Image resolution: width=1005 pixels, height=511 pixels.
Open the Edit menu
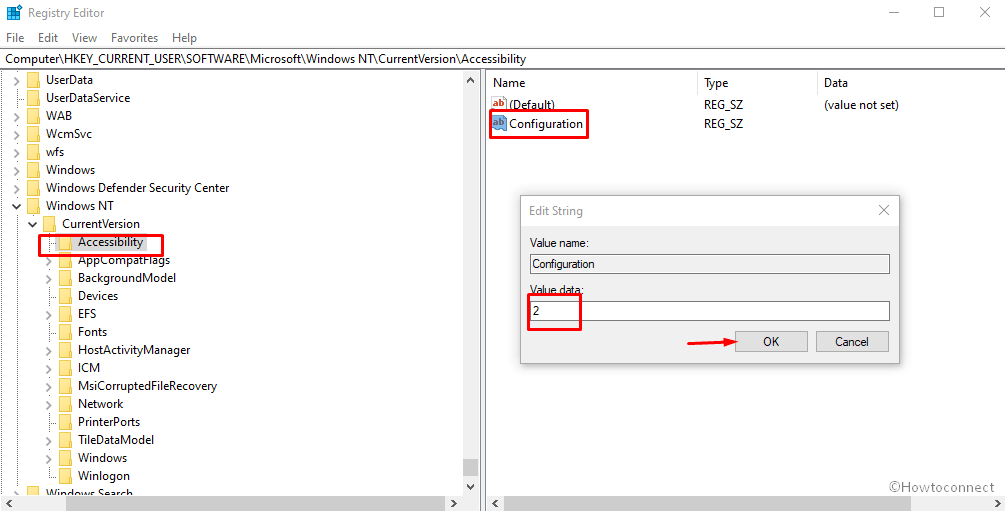tap(48, 38)
